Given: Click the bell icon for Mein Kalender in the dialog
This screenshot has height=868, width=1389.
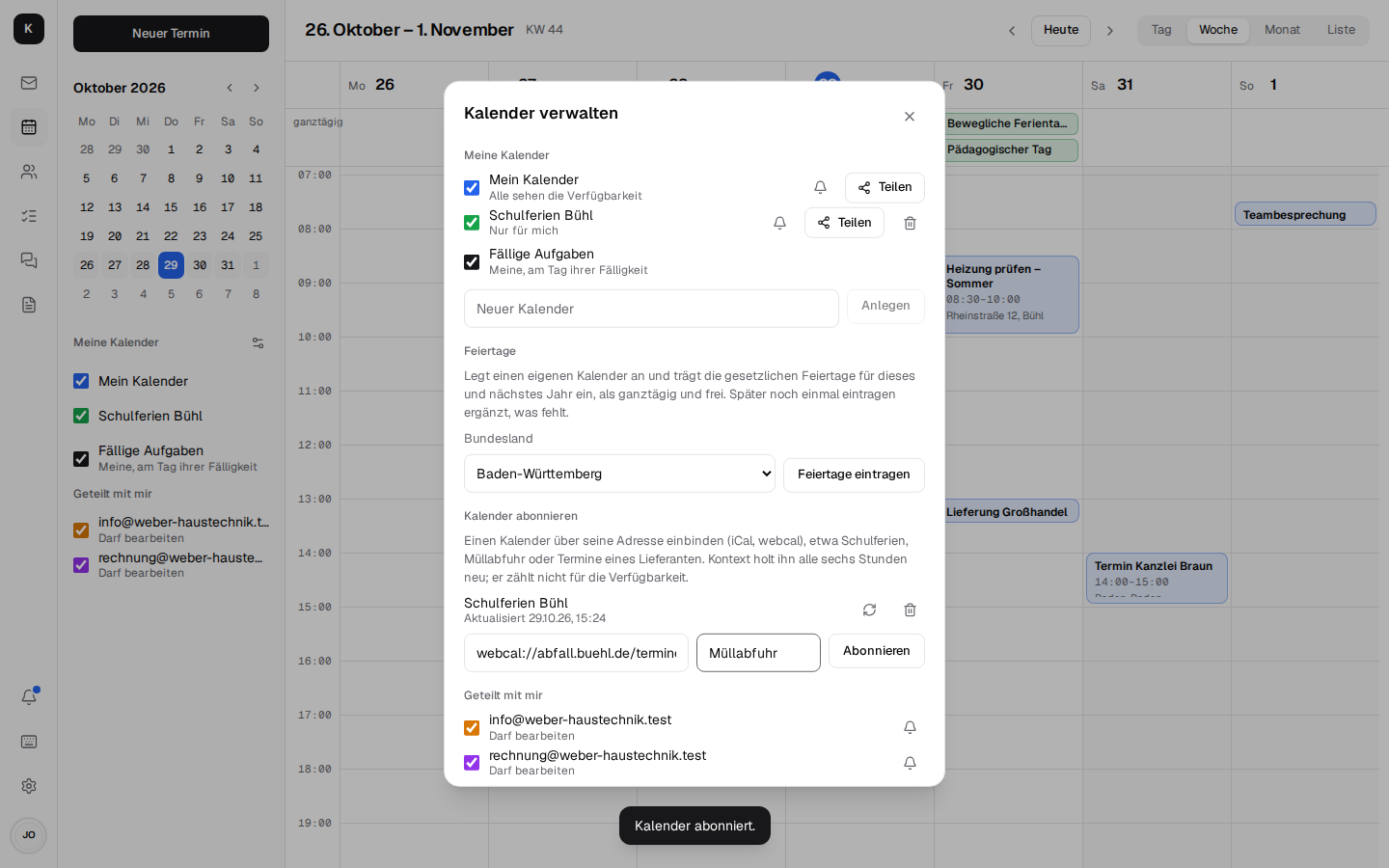Looking at the screenshot, I should [x=820, y=187].
